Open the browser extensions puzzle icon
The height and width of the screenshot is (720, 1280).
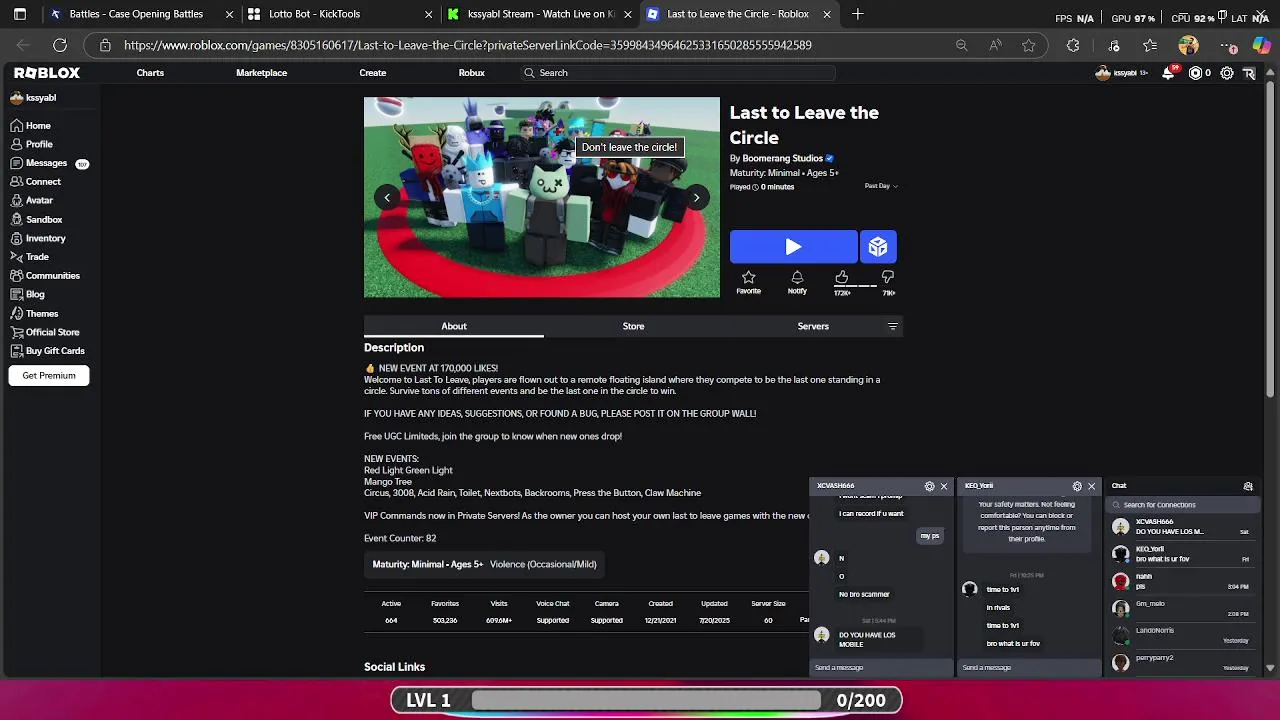1073,45
